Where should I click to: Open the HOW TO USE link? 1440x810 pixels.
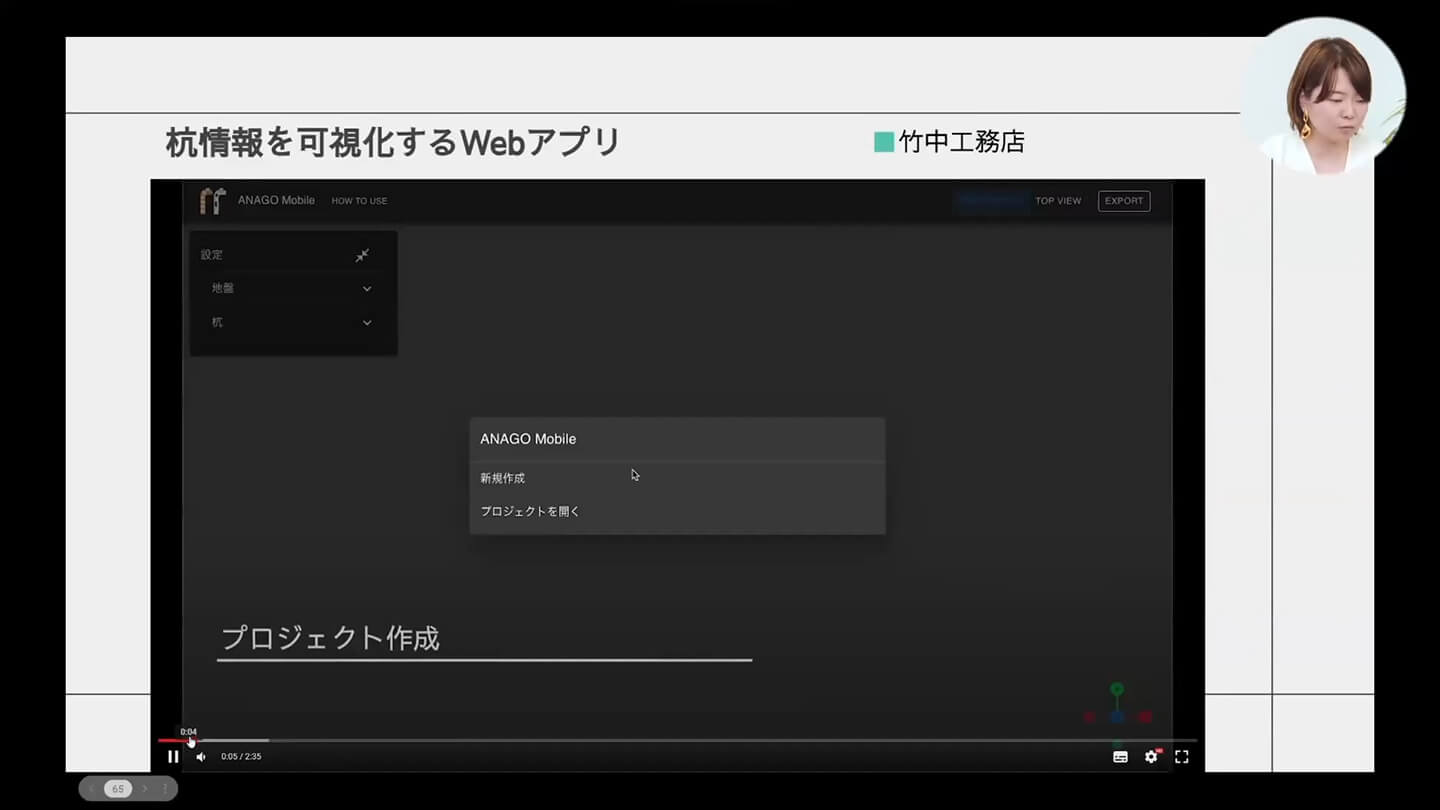359,201
